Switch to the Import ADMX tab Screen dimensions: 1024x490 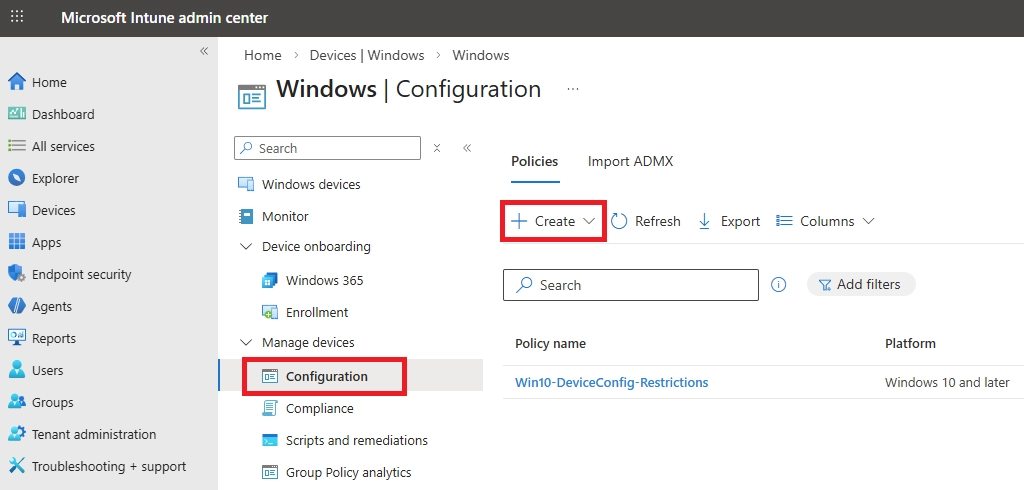630,161
